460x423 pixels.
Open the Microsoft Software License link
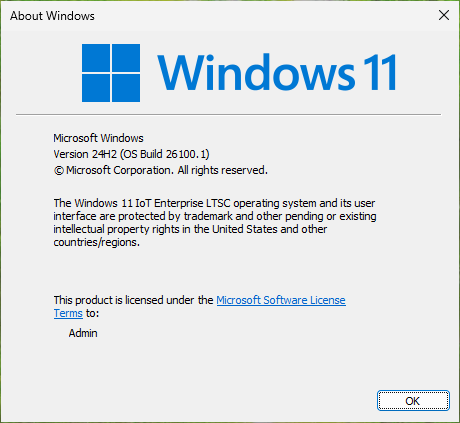click(281, 300)
